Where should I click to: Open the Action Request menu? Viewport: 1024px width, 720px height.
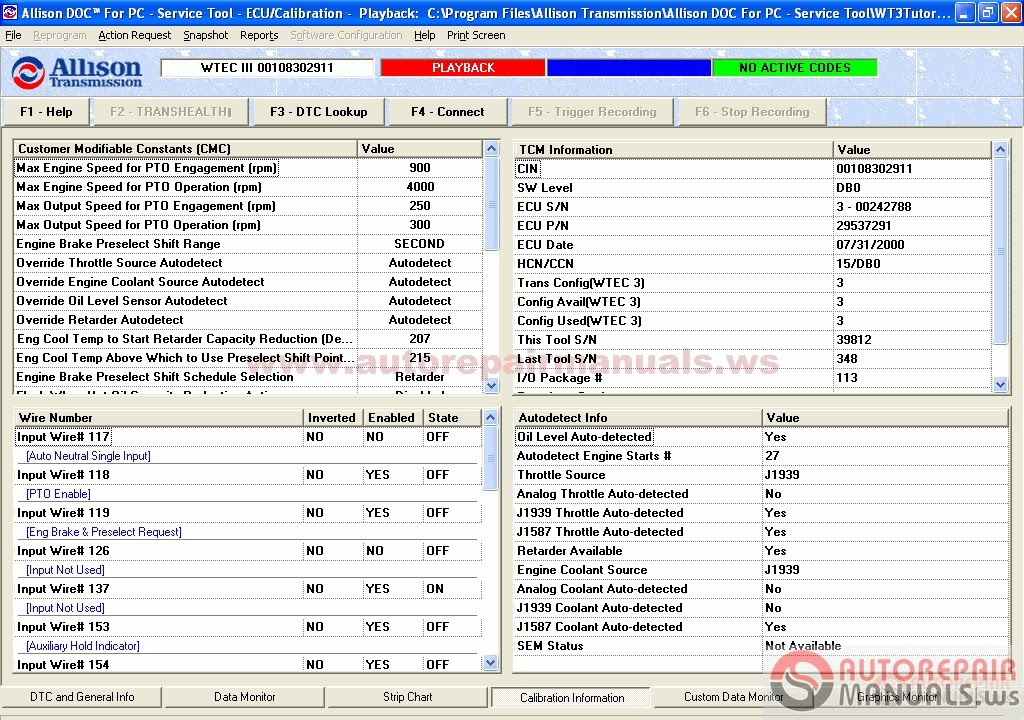(x=135, y=35)
